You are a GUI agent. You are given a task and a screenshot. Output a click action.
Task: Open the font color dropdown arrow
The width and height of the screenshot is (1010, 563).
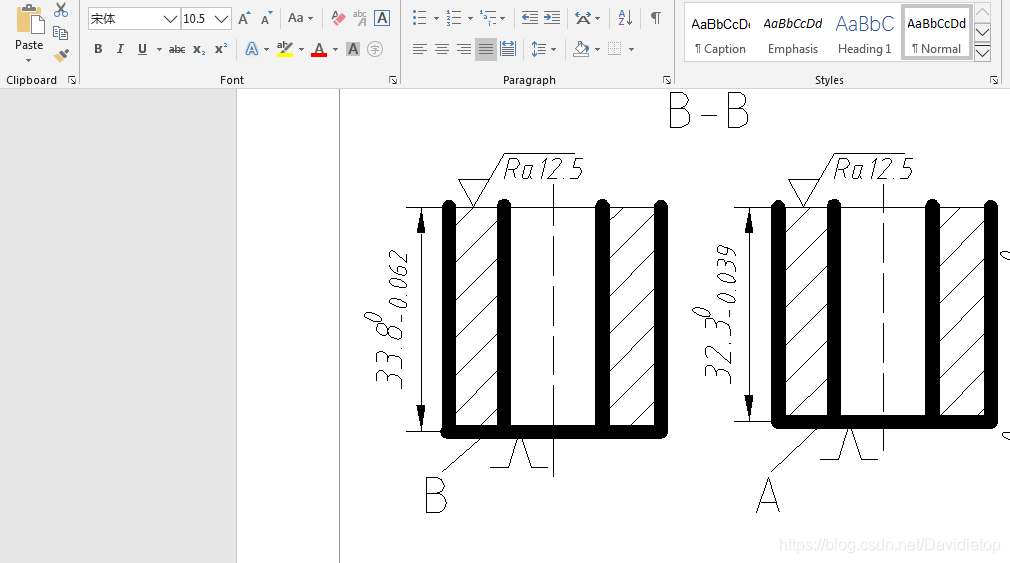pyautogui.click(x=335, y=49)
